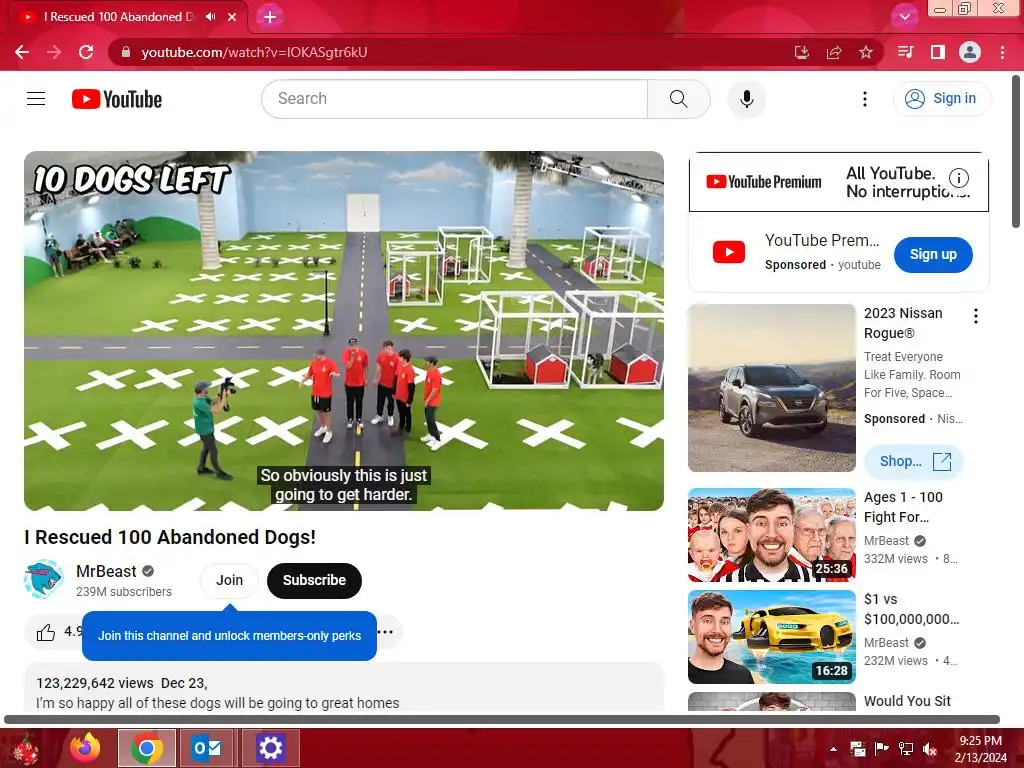Like the video with thumbs up
Image resolution: width=1024 pixels, height=768 pixels.
click(x=46, y=632)
